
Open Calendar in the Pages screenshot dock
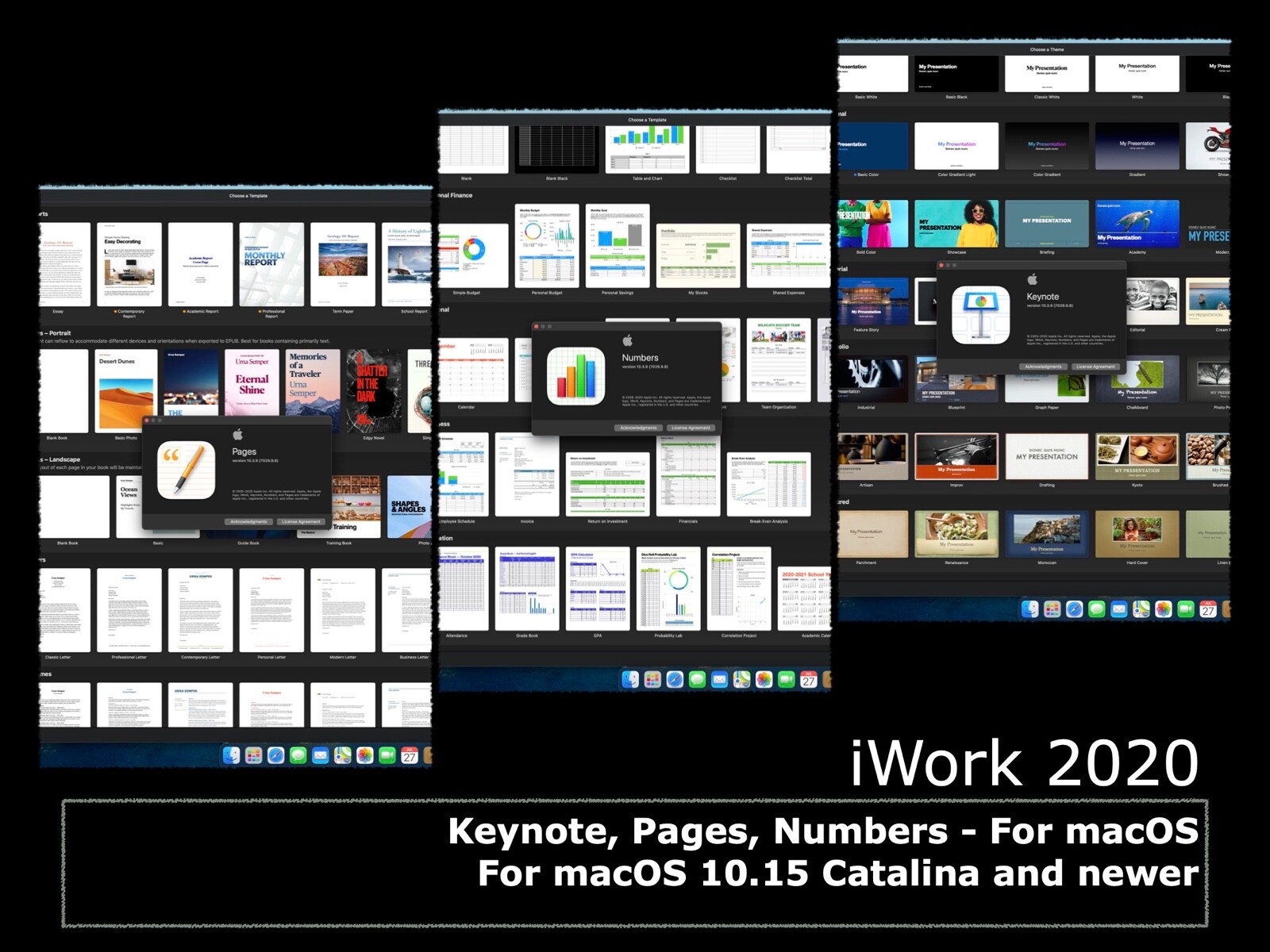(x=410, y=755)
